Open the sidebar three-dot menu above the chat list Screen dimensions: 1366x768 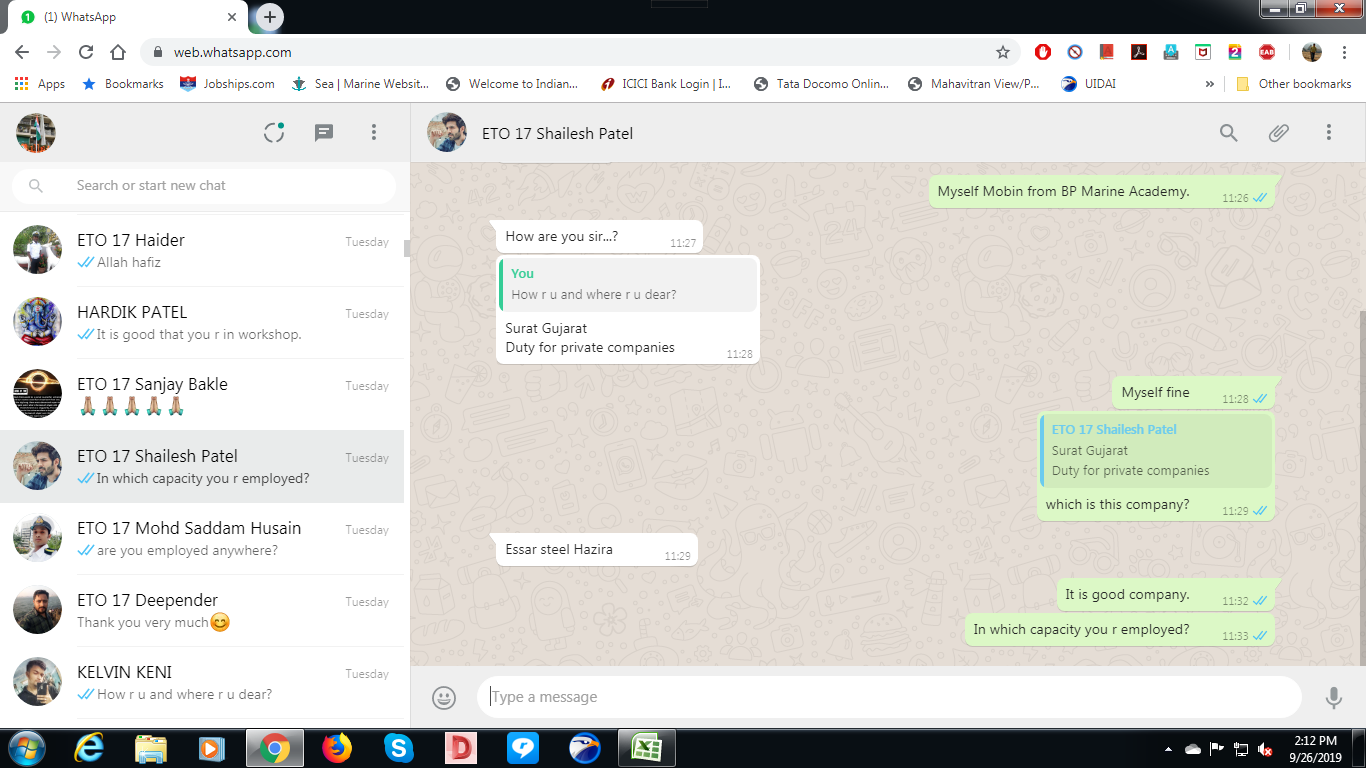374,133
